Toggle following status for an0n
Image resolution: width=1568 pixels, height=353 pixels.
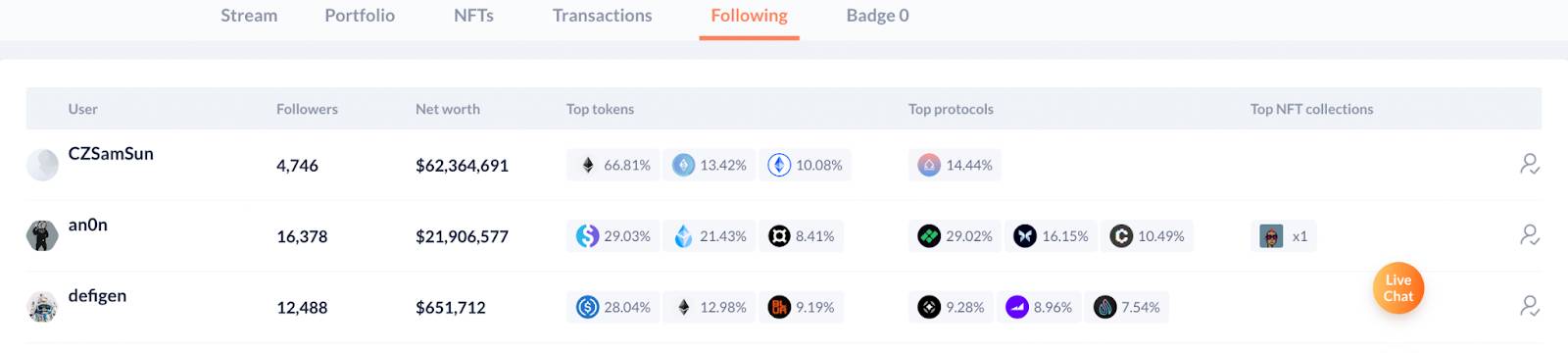1529,235
